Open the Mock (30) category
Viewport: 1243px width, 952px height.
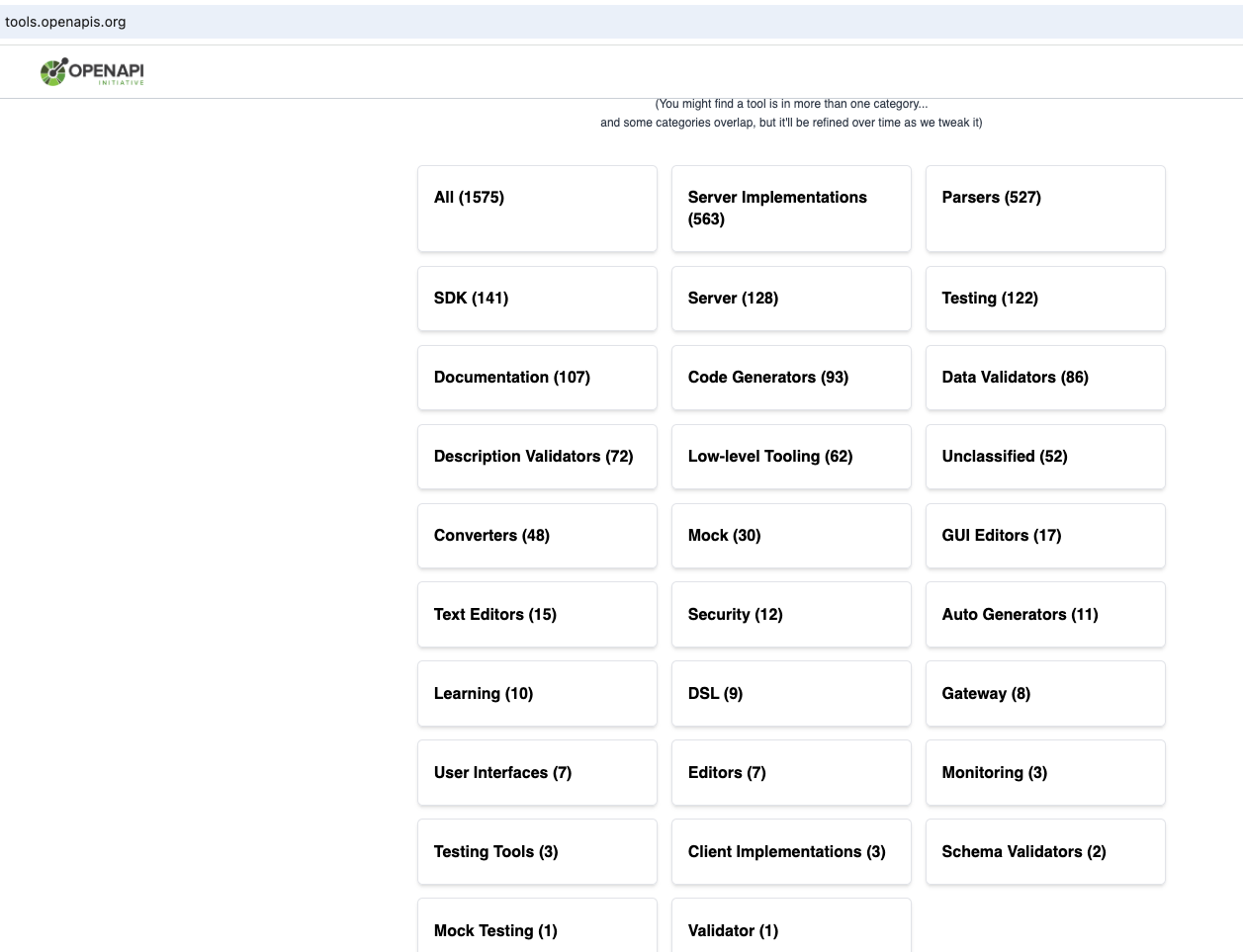click(791, 536)
